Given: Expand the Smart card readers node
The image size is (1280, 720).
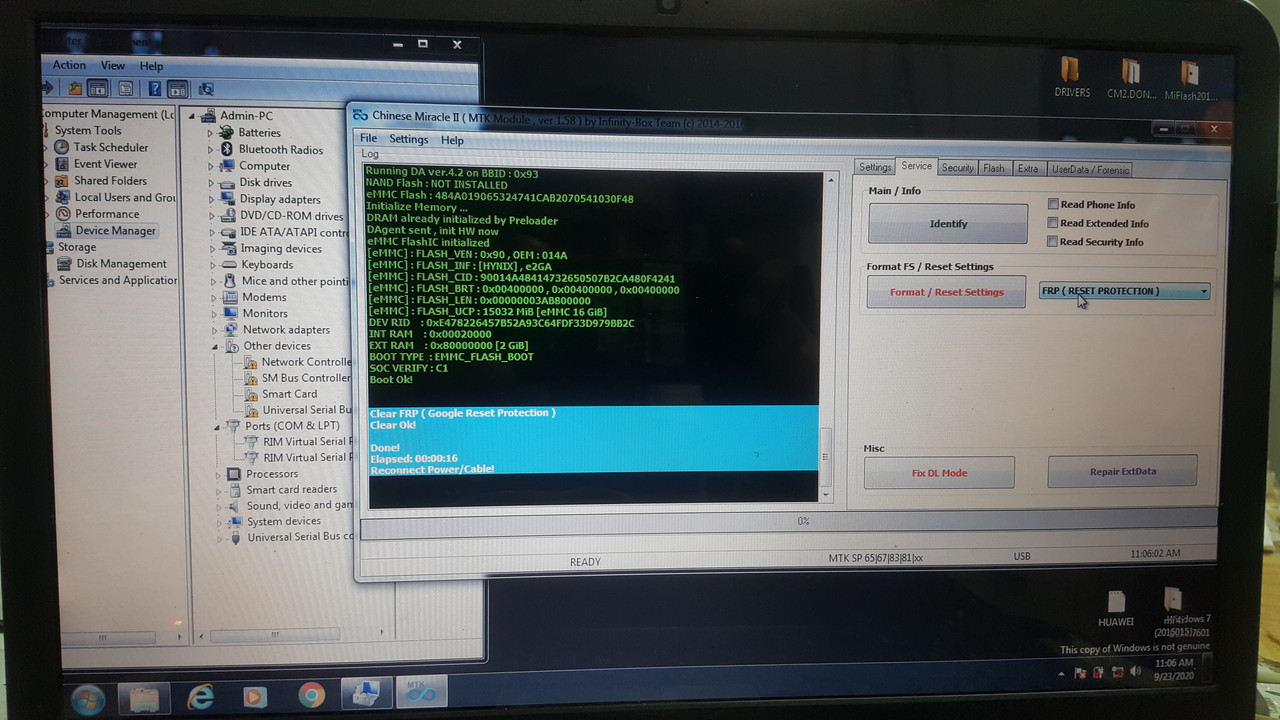Looking at the screenshot, I should tap(218, 490).
